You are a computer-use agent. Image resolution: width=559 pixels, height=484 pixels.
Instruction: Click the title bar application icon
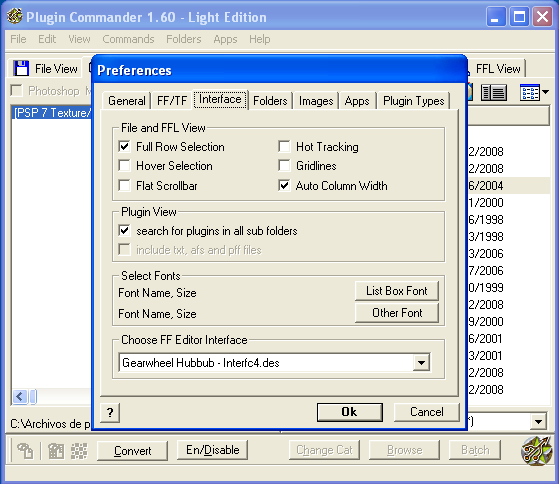point(15,16)
